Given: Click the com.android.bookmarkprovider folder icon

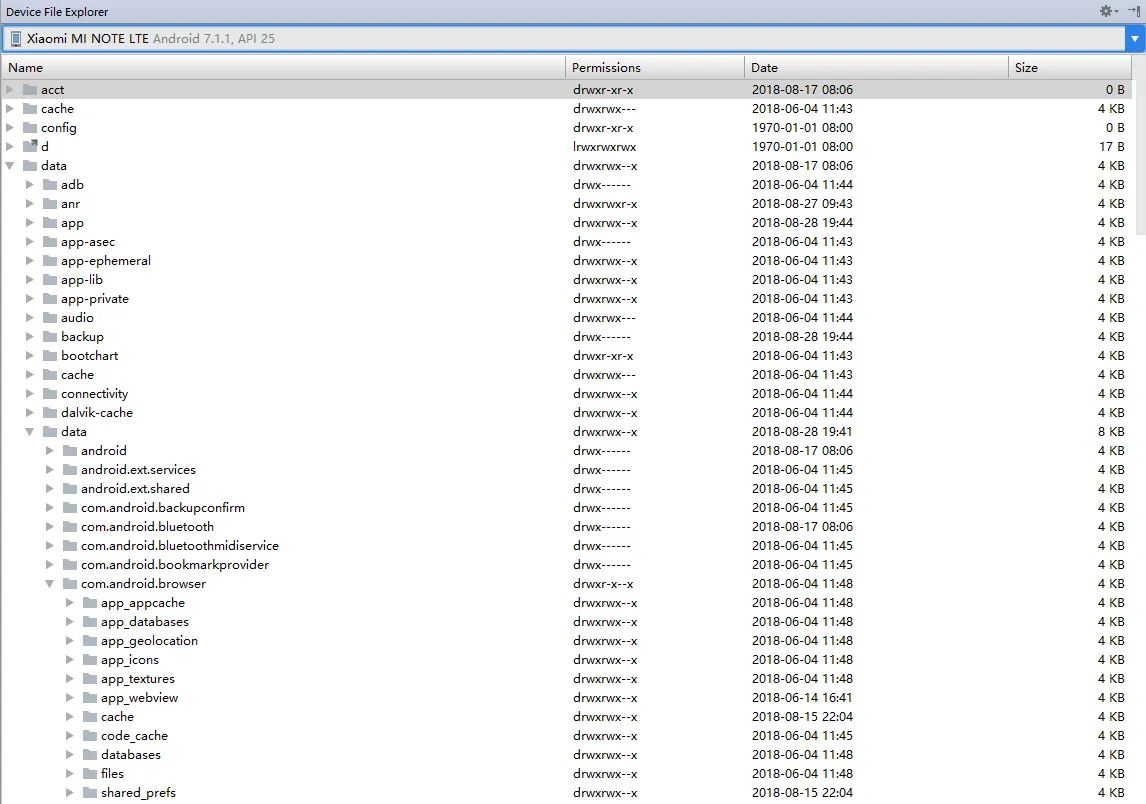Looking at the screenshot, I should point(70,564).
